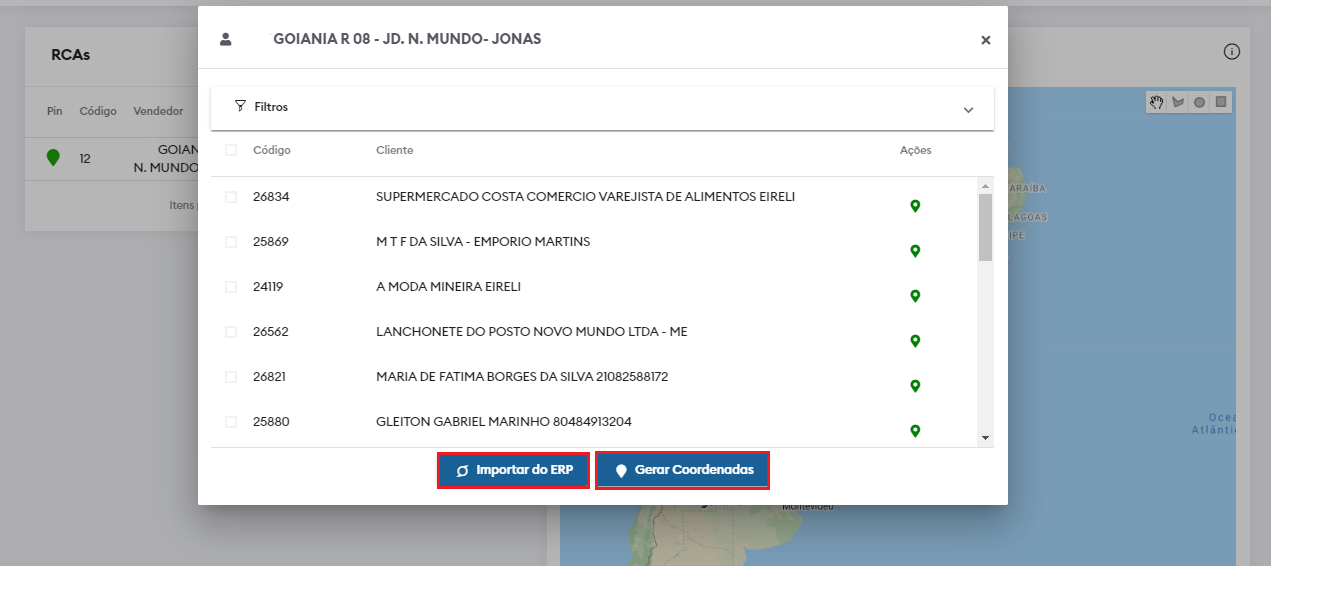Click the client list scrollbar thumb
Image resolution: width=1340 pixels, height=589 pixels.
[x=985, y=227]
